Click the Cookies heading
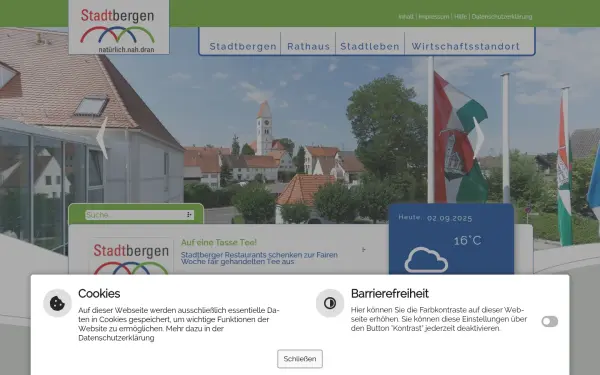The height and width of the screenshot is (375, 600). [99, 293]
